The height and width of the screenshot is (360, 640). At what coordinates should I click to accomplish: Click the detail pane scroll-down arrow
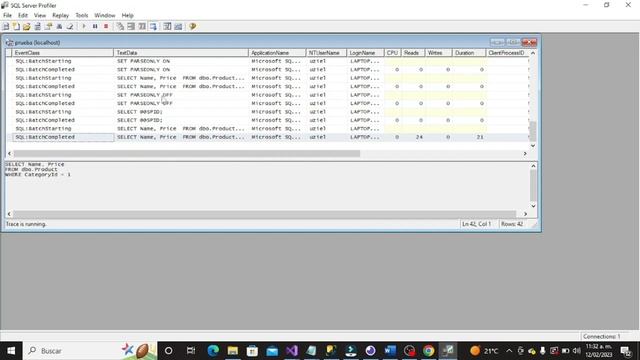(533, 206)
